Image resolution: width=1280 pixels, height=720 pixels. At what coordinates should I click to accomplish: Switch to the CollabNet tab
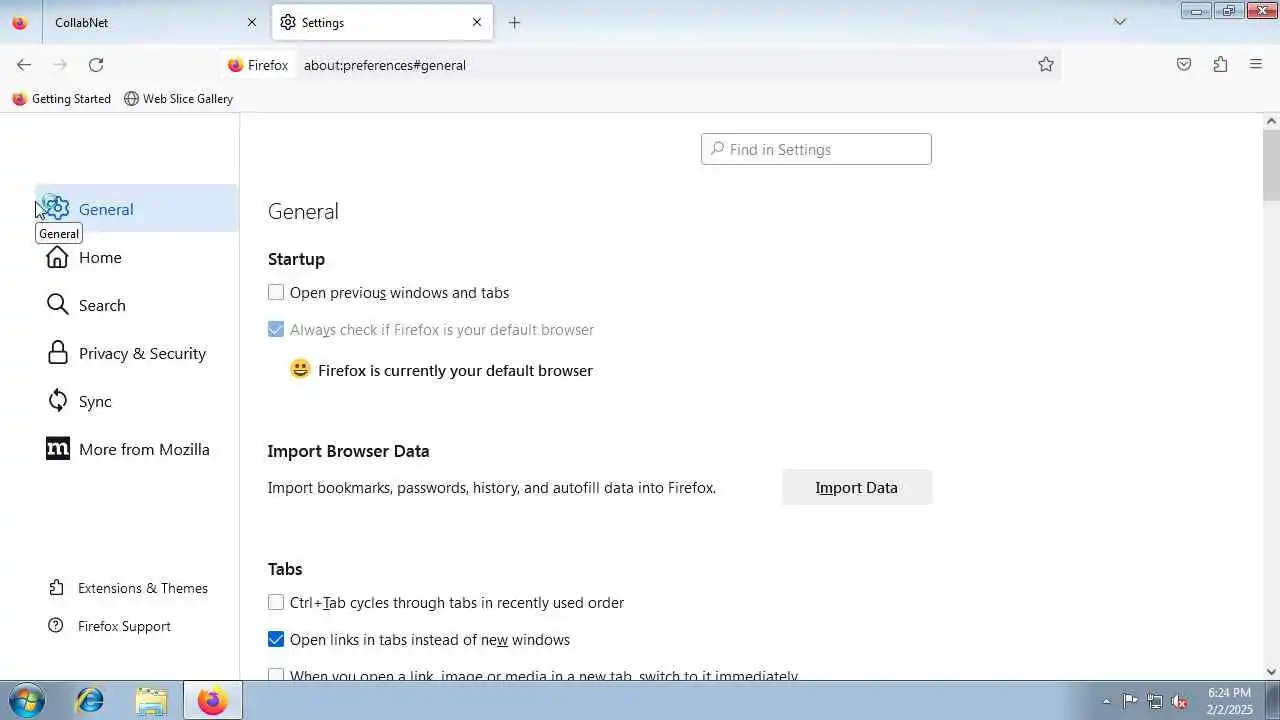(155, 22)
